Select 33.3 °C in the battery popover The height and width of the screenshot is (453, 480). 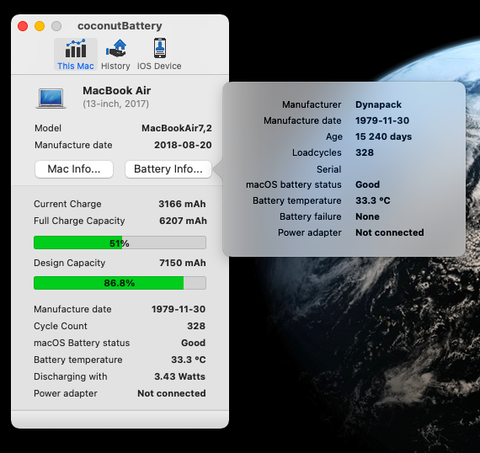[373, 201]
